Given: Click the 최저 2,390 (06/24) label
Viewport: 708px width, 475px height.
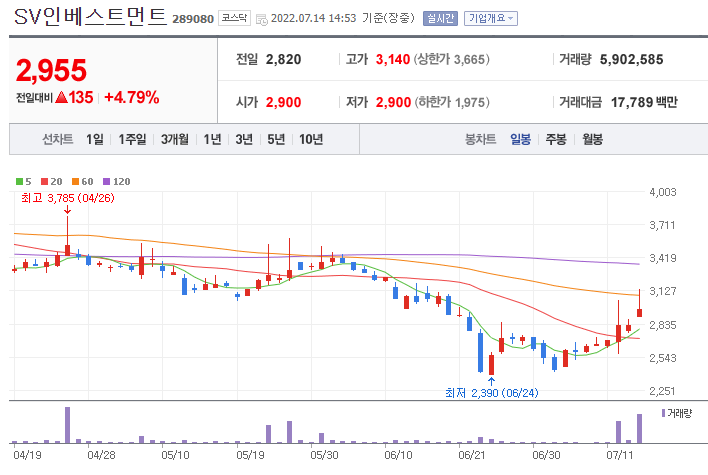Looking at the screenshot, I should 492,393.
